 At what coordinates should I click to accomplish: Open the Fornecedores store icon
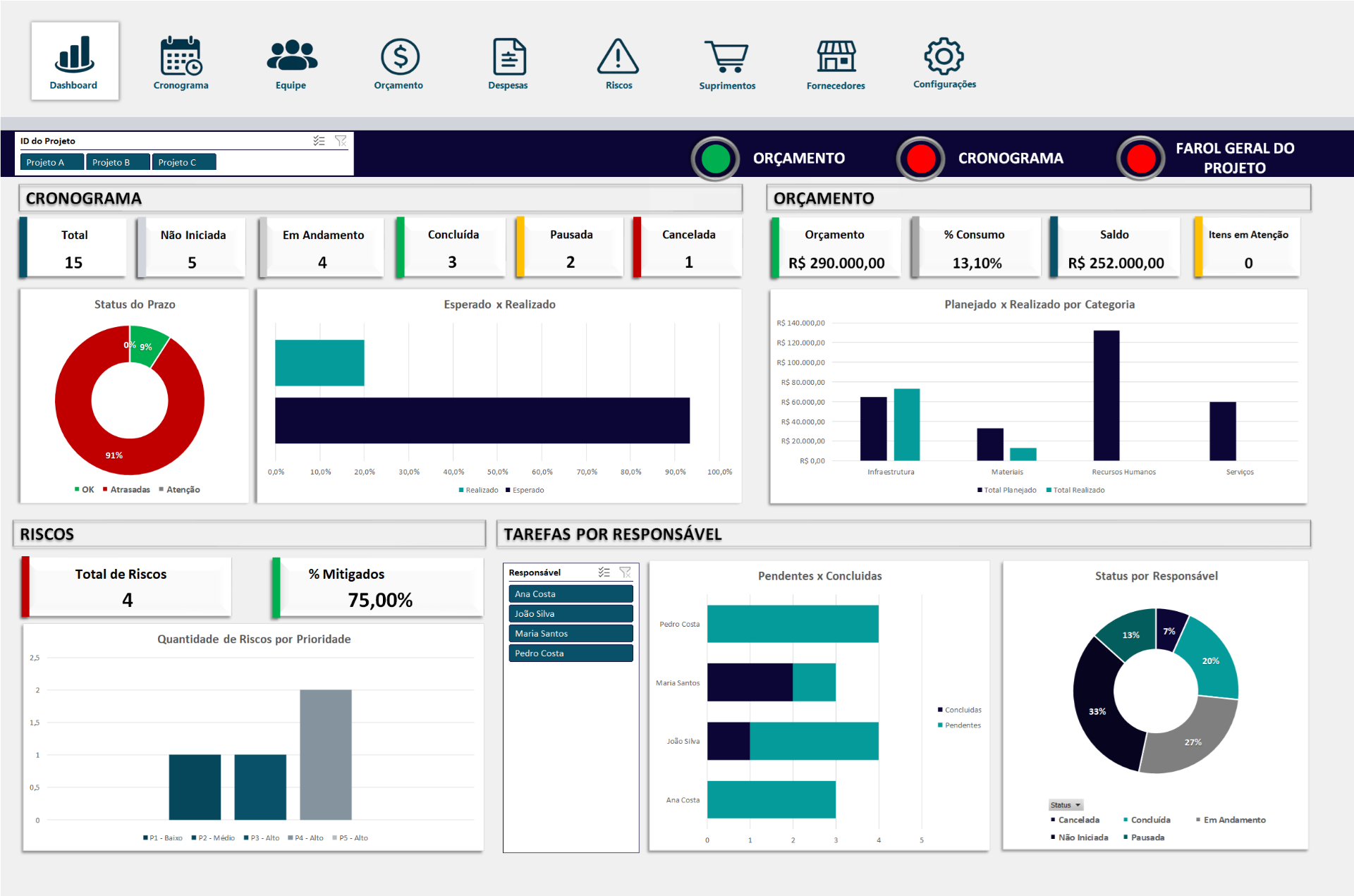[836, 56]
